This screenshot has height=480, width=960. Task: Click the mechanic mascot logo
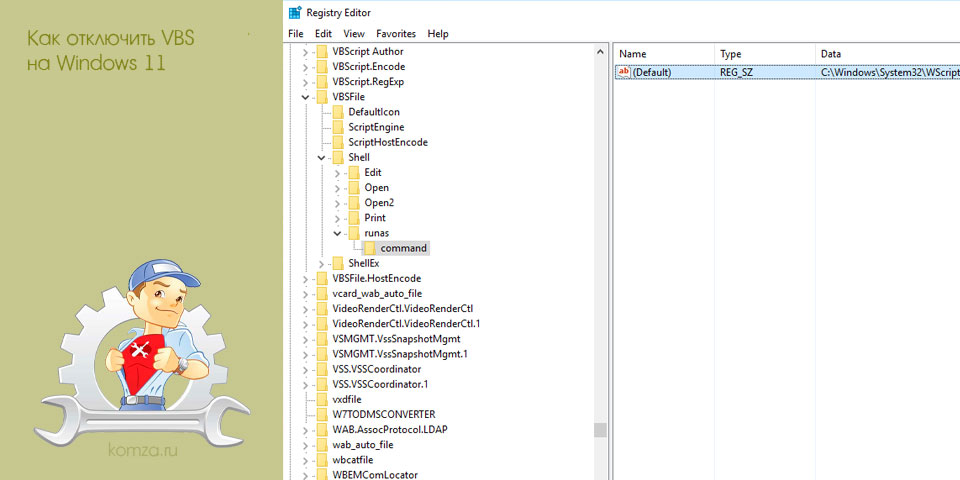[141, 352]
